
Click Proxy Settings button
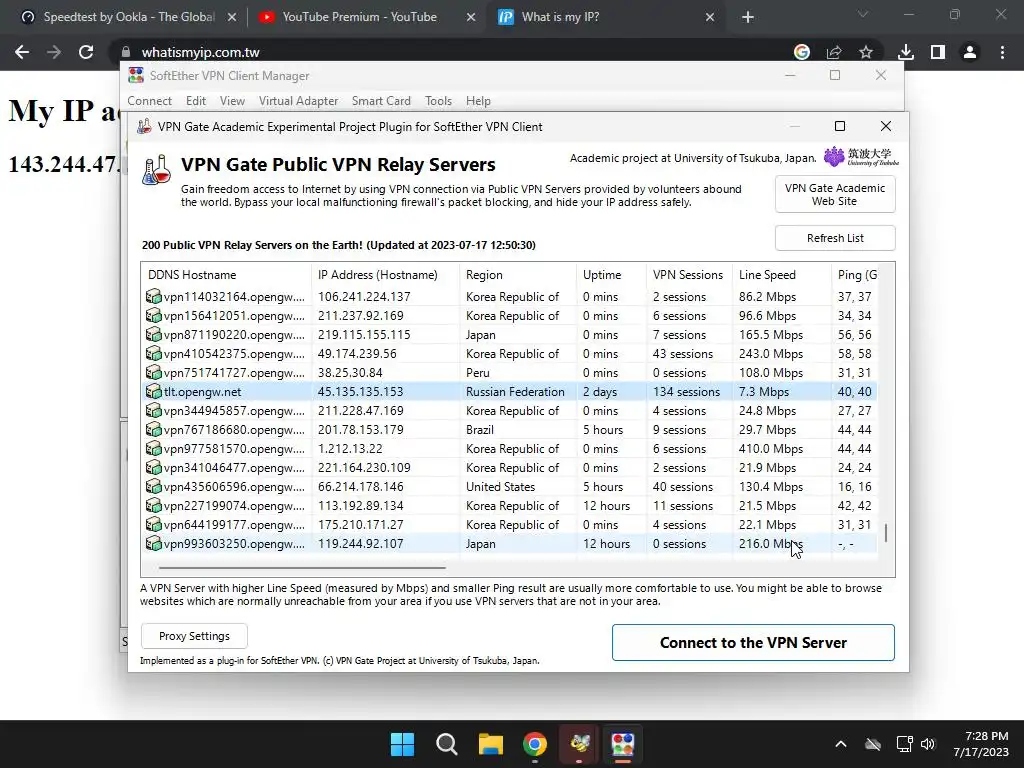point(194,636)
